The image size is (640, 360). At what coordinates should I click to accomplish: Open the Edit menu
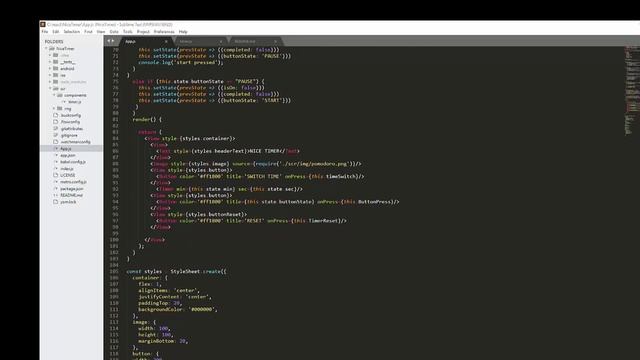(x=56, y=31)
